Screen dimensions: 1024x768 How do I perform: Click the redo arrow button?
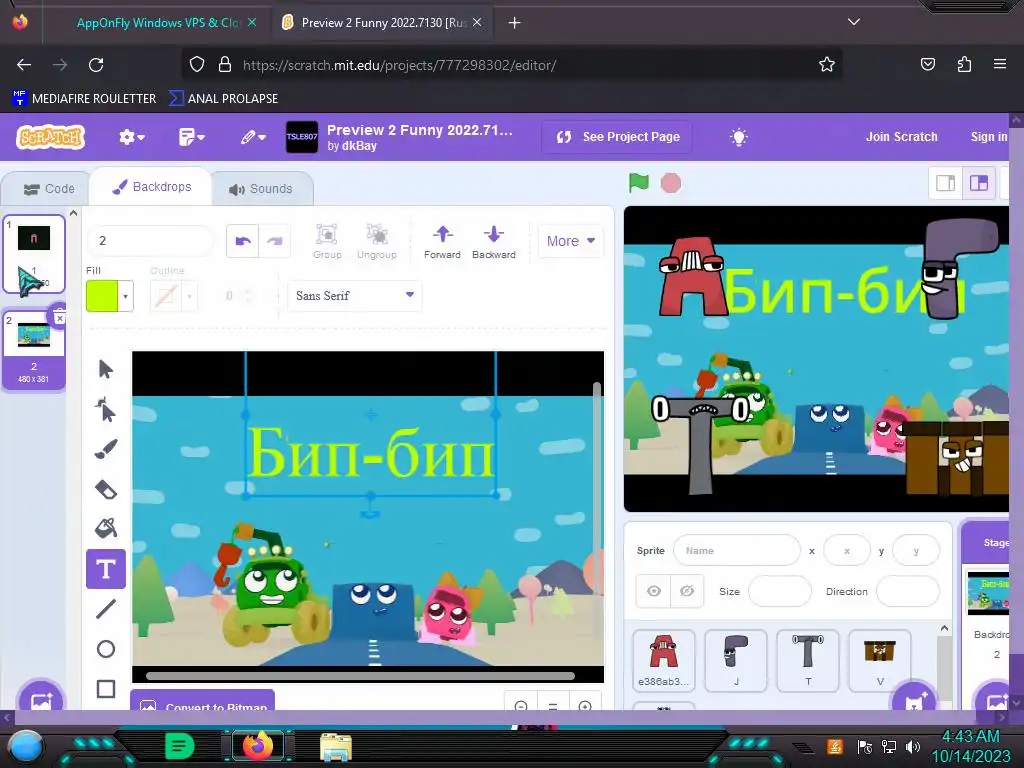click(274, 241)
